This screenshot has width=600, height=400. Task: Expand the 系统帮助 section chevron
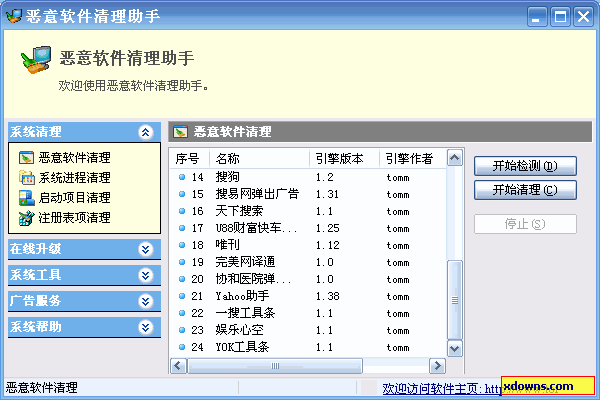pos(145,328)
